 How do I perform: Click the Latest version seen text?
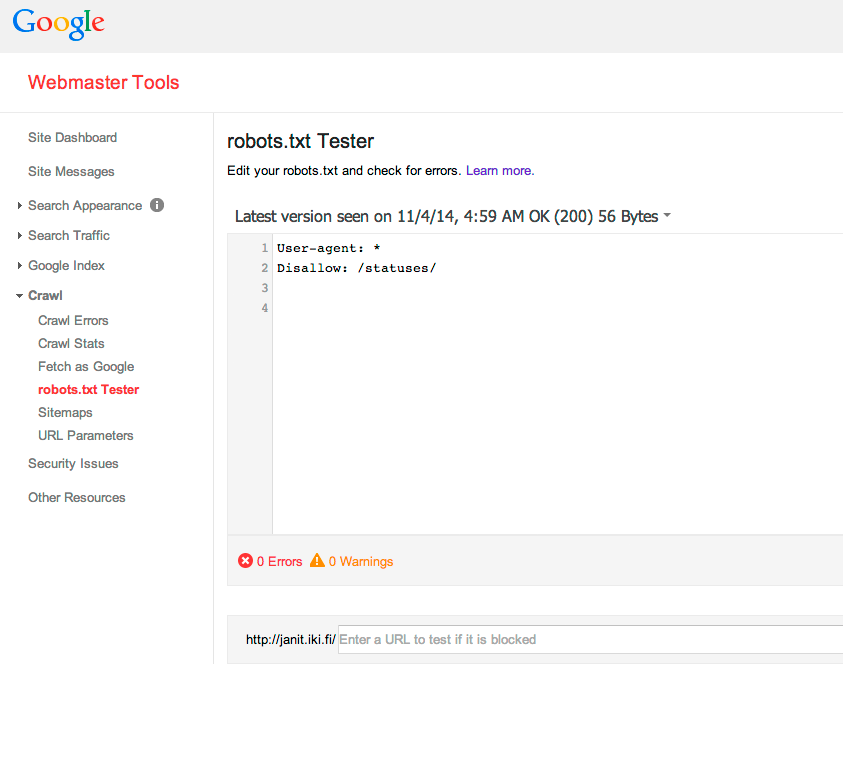pos(447,216)
